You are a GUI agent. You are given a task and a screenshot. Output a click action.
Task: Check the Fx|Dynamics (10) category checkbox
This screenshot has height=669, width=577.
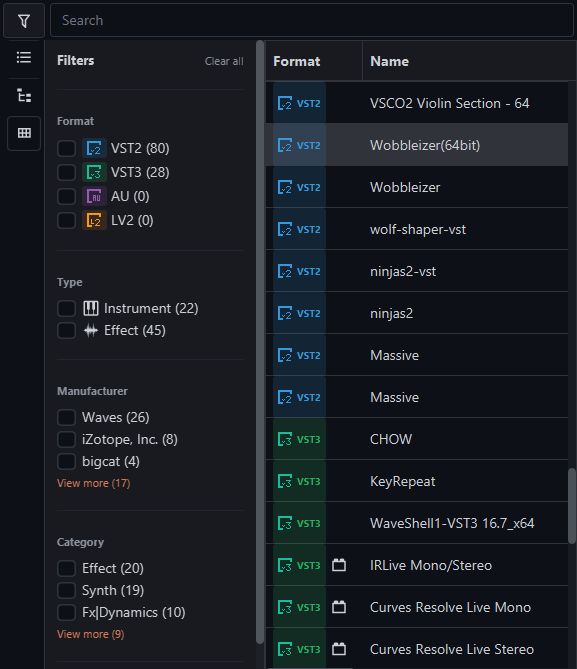(67, 613)
